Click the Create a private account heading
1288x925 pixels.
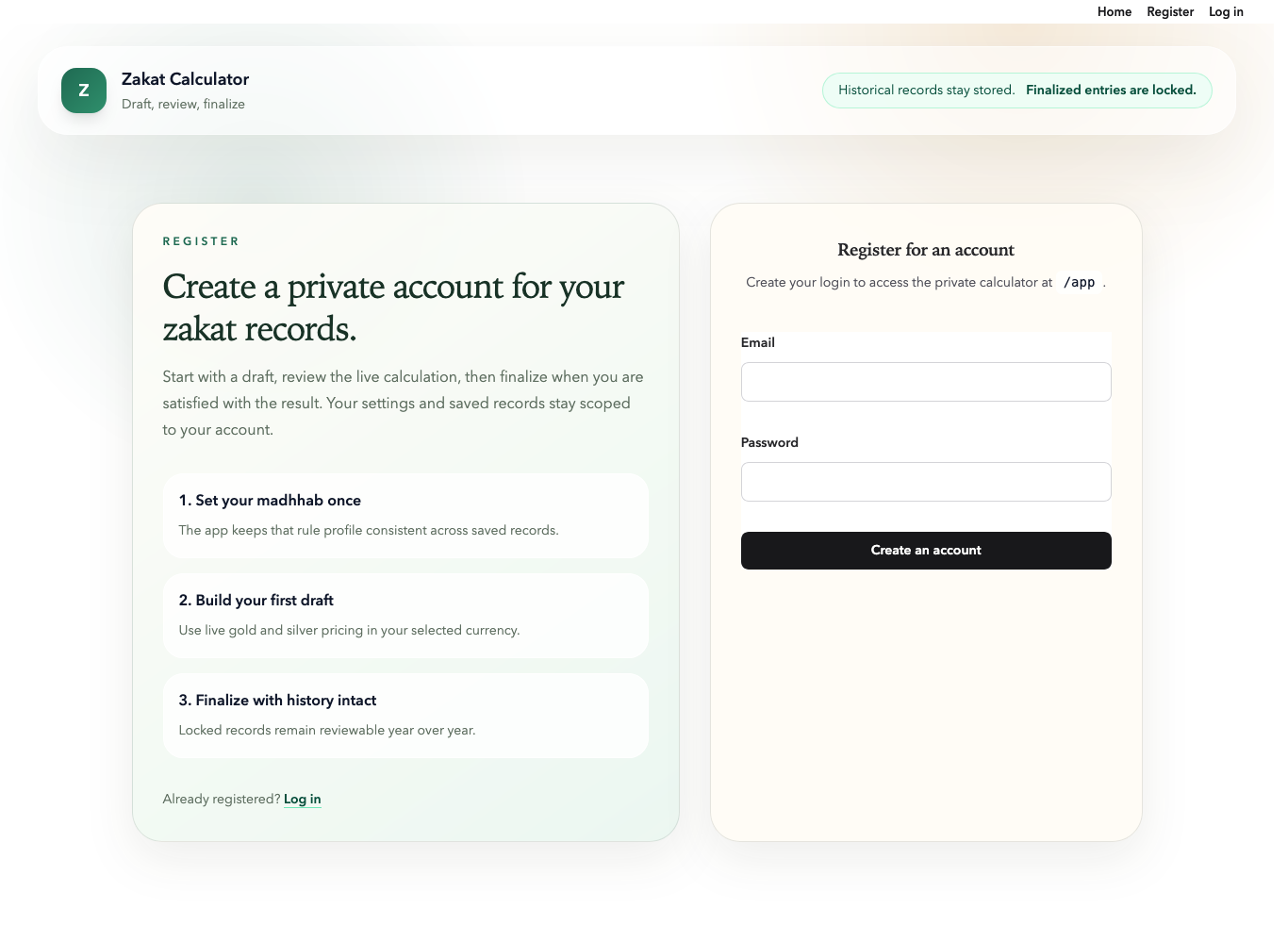[393, 306]
